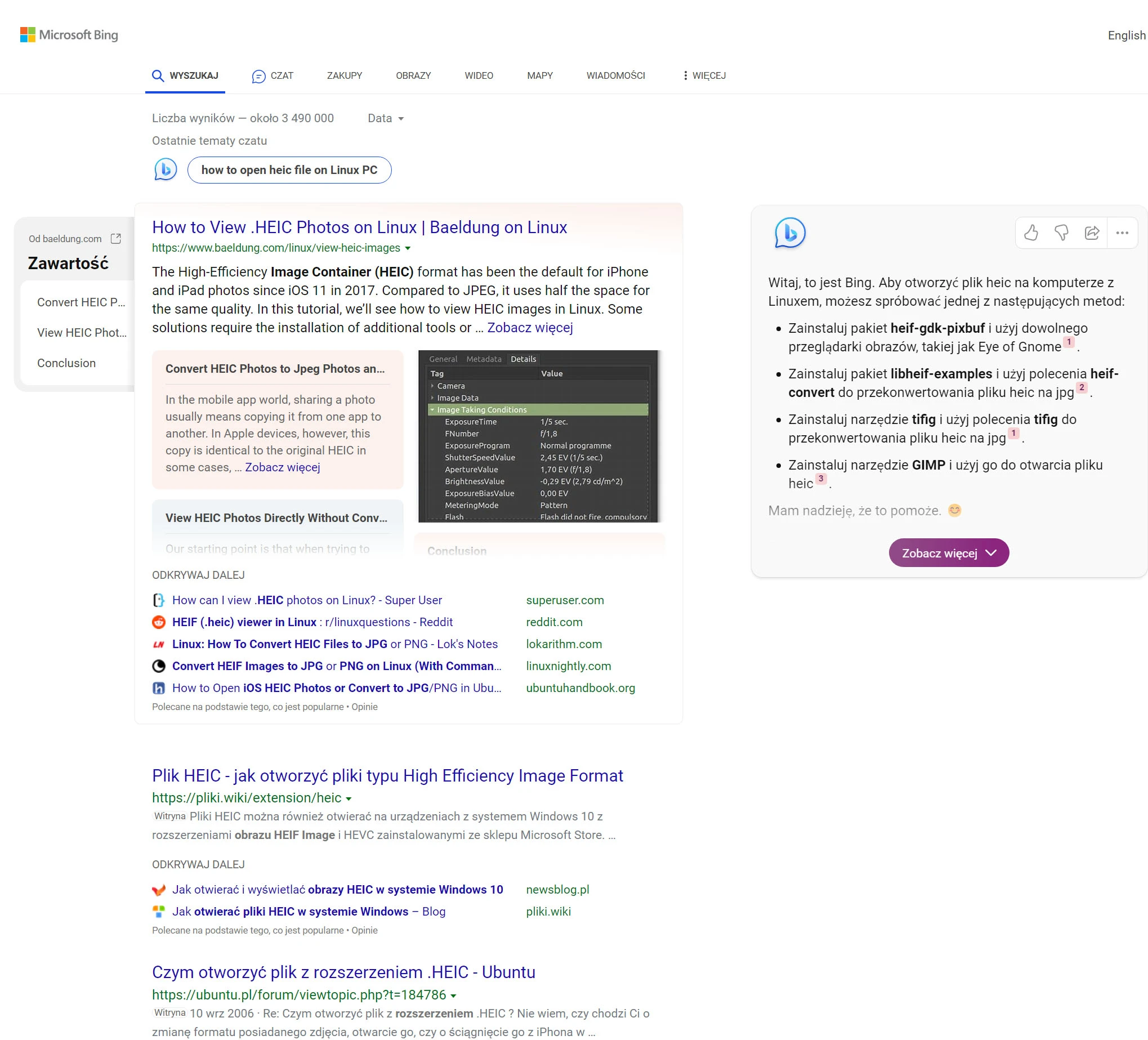Click the Microsoft Bing logo
1148x1040 pixels.
pos(69,35)
